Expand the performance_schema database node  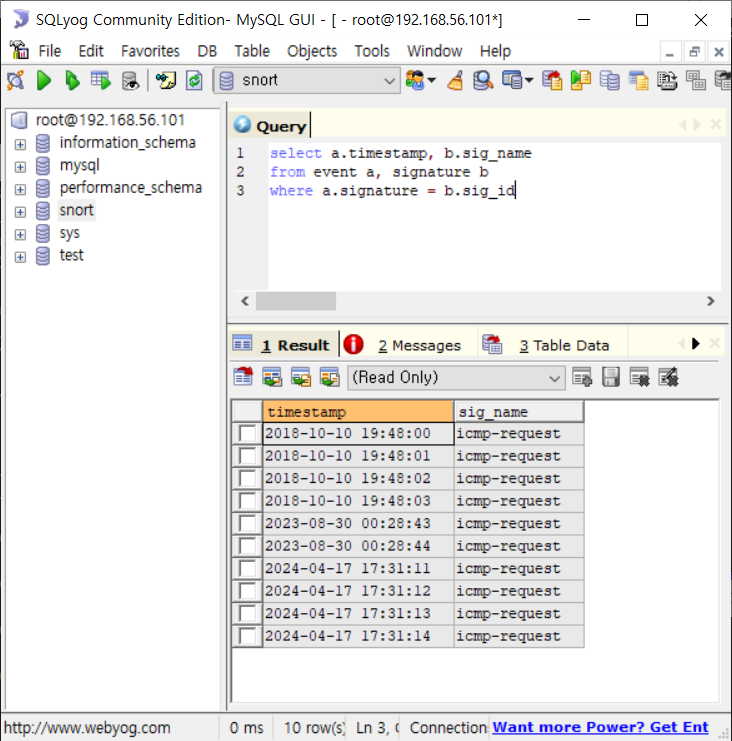pyautogui.click(x=20, y=189)
